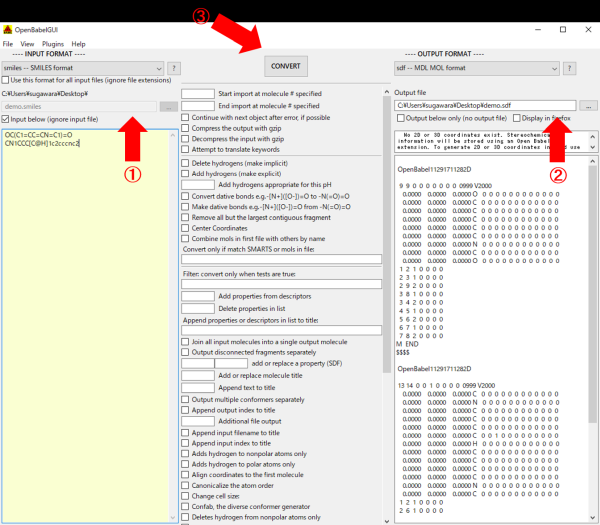Image resolution: width=600 pixels, height=525 pixels.
Task: Toggle 'Input below (ignore input file)' checkbox
Action: (7, 118)
